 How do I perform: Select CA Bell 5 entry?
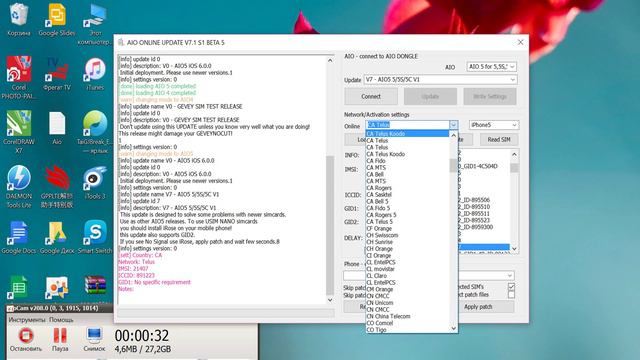407,201
